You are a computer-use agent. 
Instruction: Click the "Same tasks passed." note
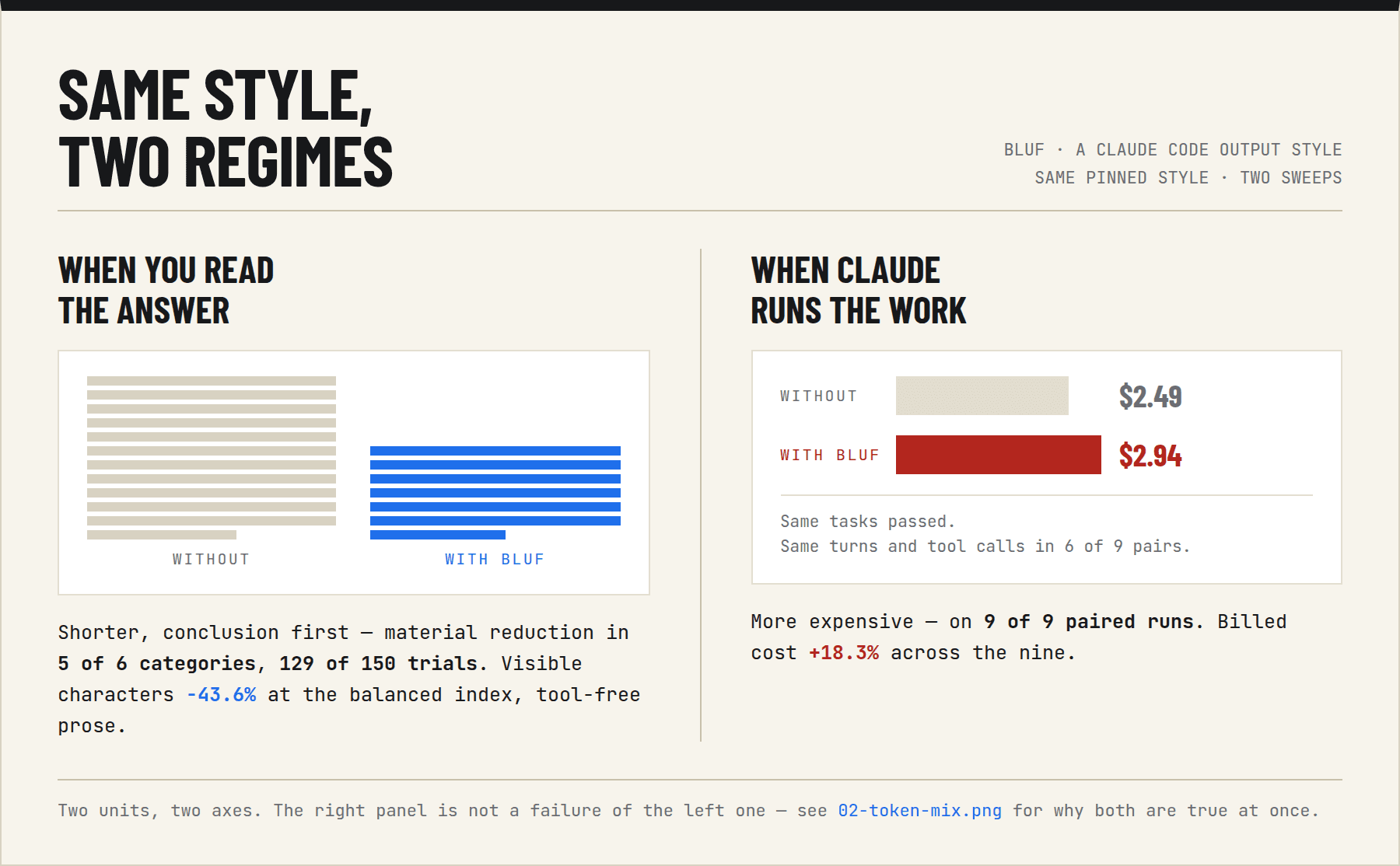[x=867, y=522]
